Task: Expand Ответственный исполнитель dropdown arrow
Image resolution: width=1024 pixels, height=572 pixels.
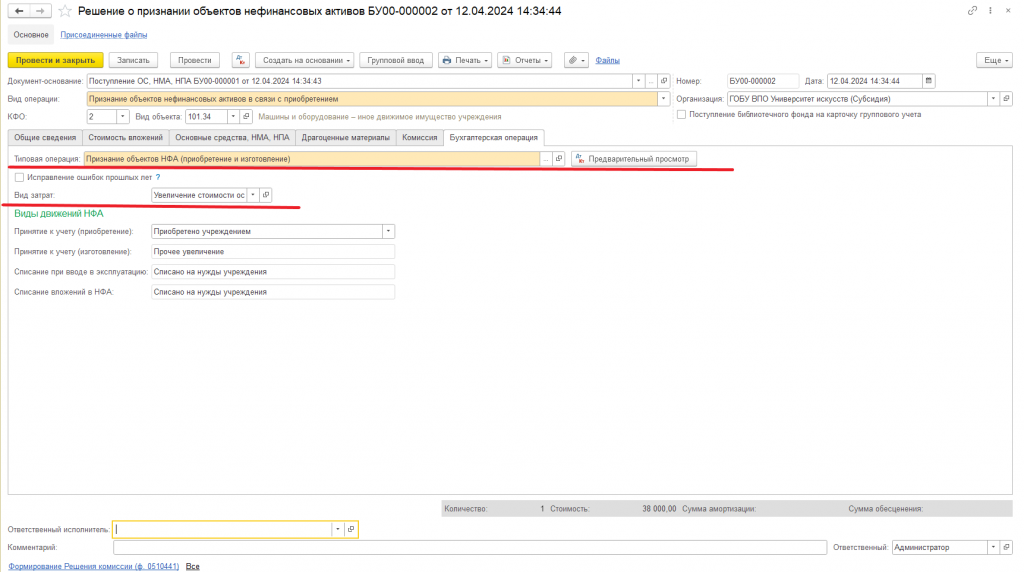Action: tap(338, 530)
